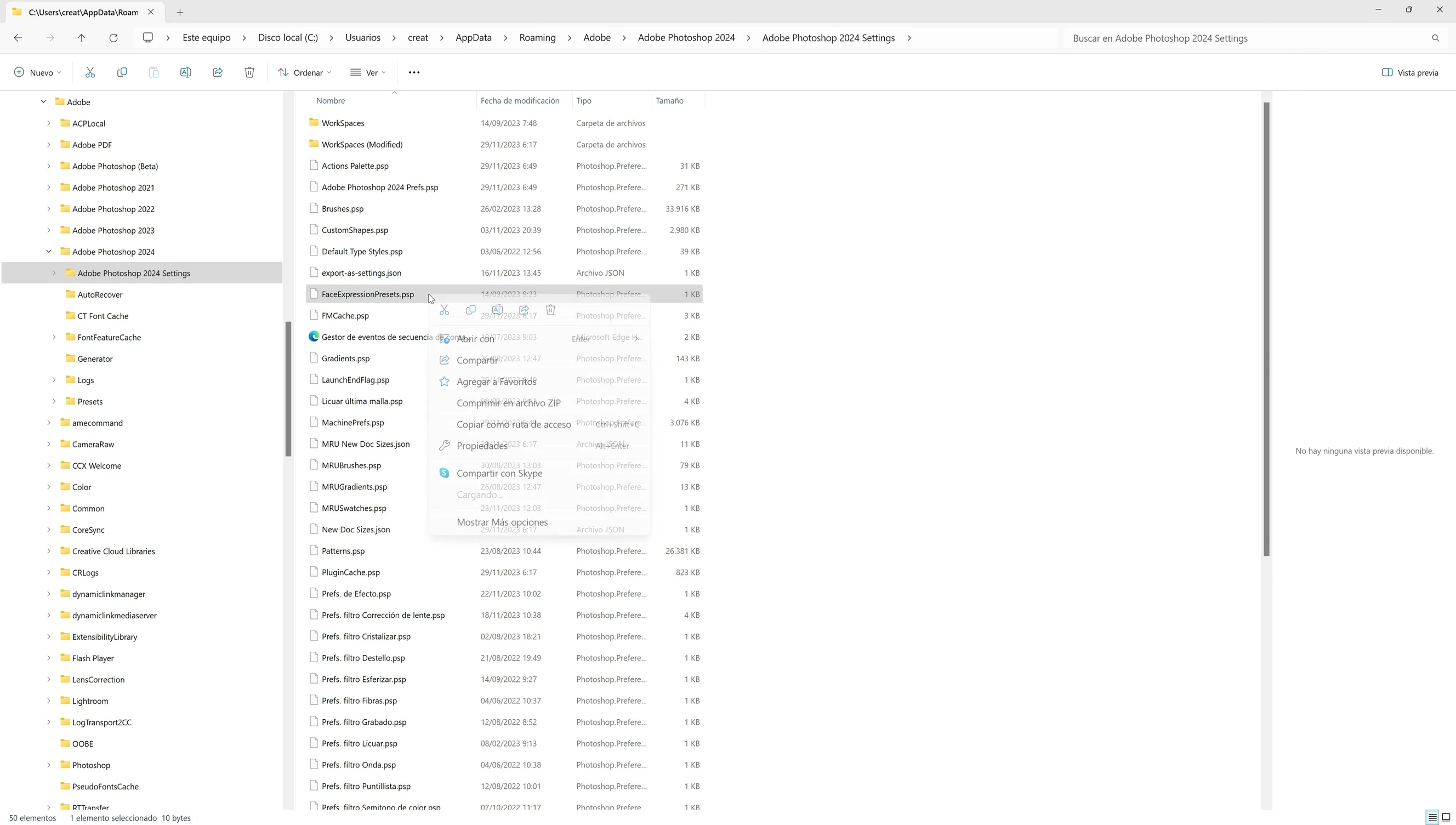Image resolution: width=1456 pixels, height=825 pixels.
Task: Click the navigation pane scrollbar
Action: click(x=288, y=389)
